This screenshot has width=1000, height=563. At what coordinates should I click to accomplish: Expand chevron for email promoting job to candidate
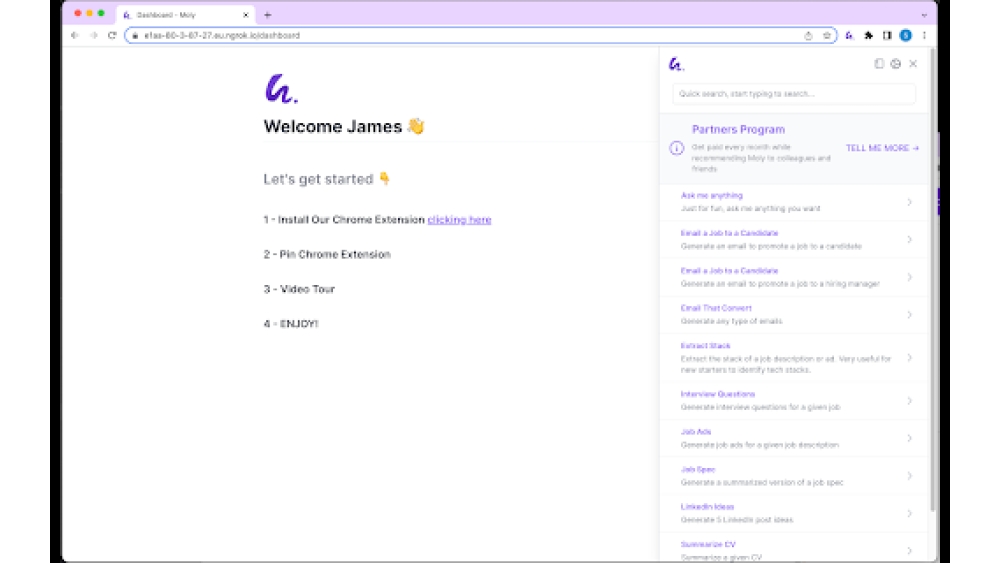tap(909, 240)
